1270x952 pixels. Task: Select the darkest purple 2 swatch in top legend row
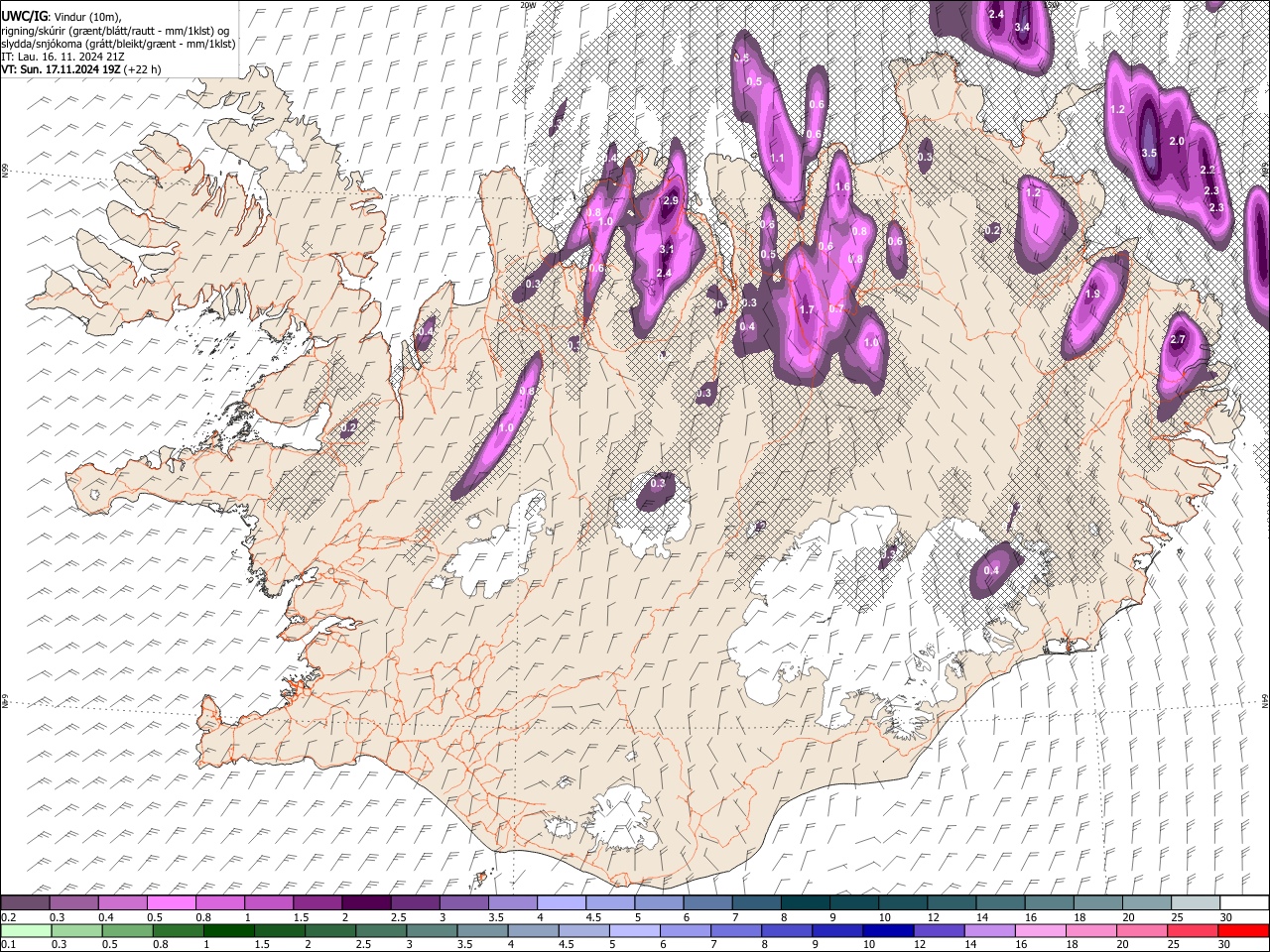click(x=366, y=902)
